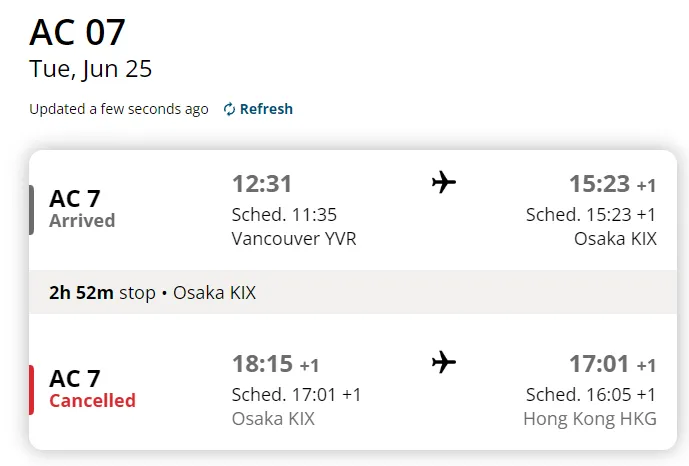689x466 pixels.
Task: Click the 12:31 actual departure time
Action: tap(262, 184)
